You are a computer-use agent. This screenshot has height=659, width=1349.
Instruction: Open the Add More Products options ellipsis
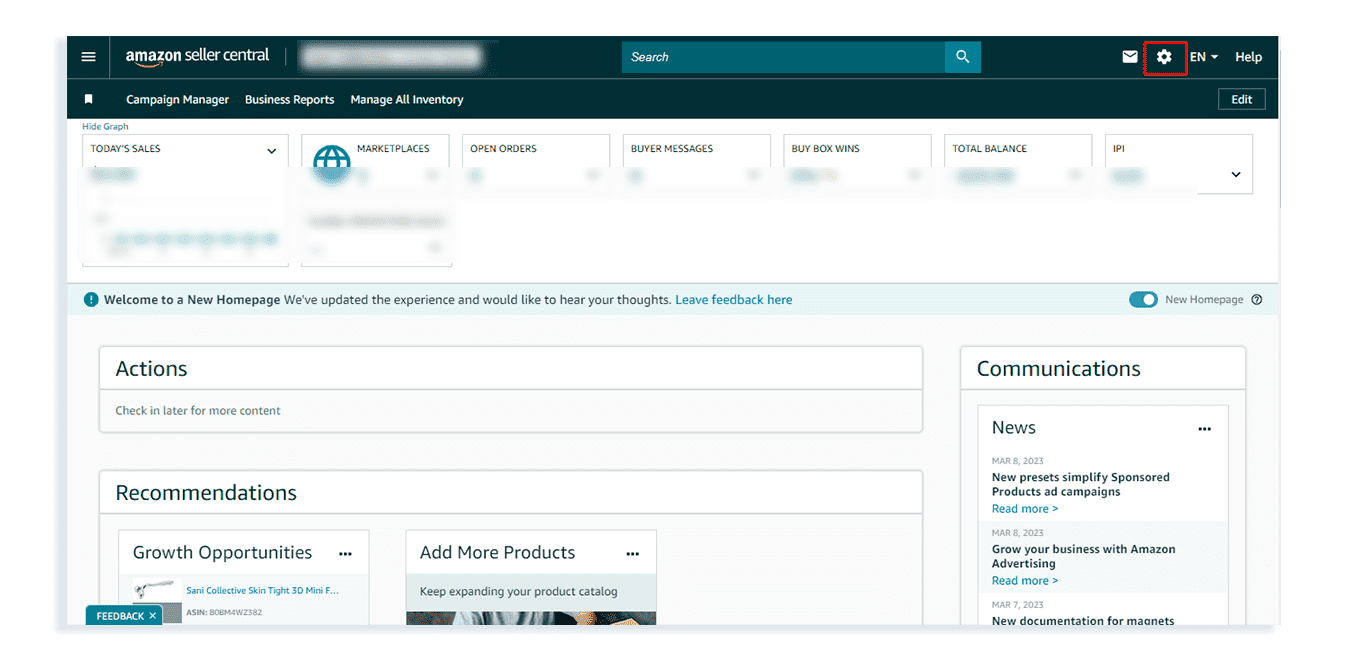pos(632,553)
